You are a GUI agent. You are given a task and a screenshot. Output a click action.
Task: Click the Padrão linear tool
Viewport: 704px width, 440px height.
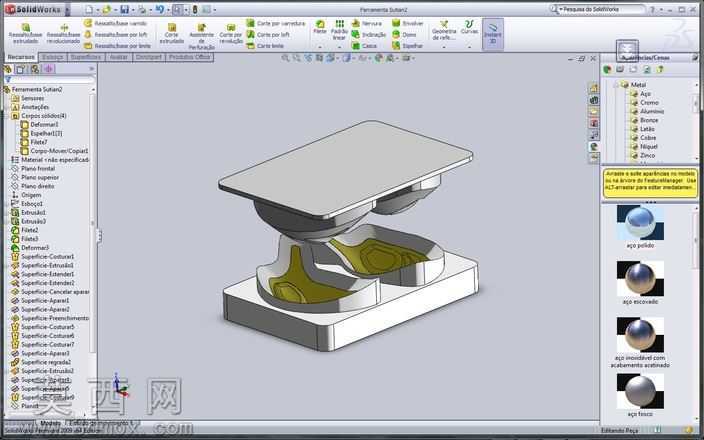coord(339,29)
